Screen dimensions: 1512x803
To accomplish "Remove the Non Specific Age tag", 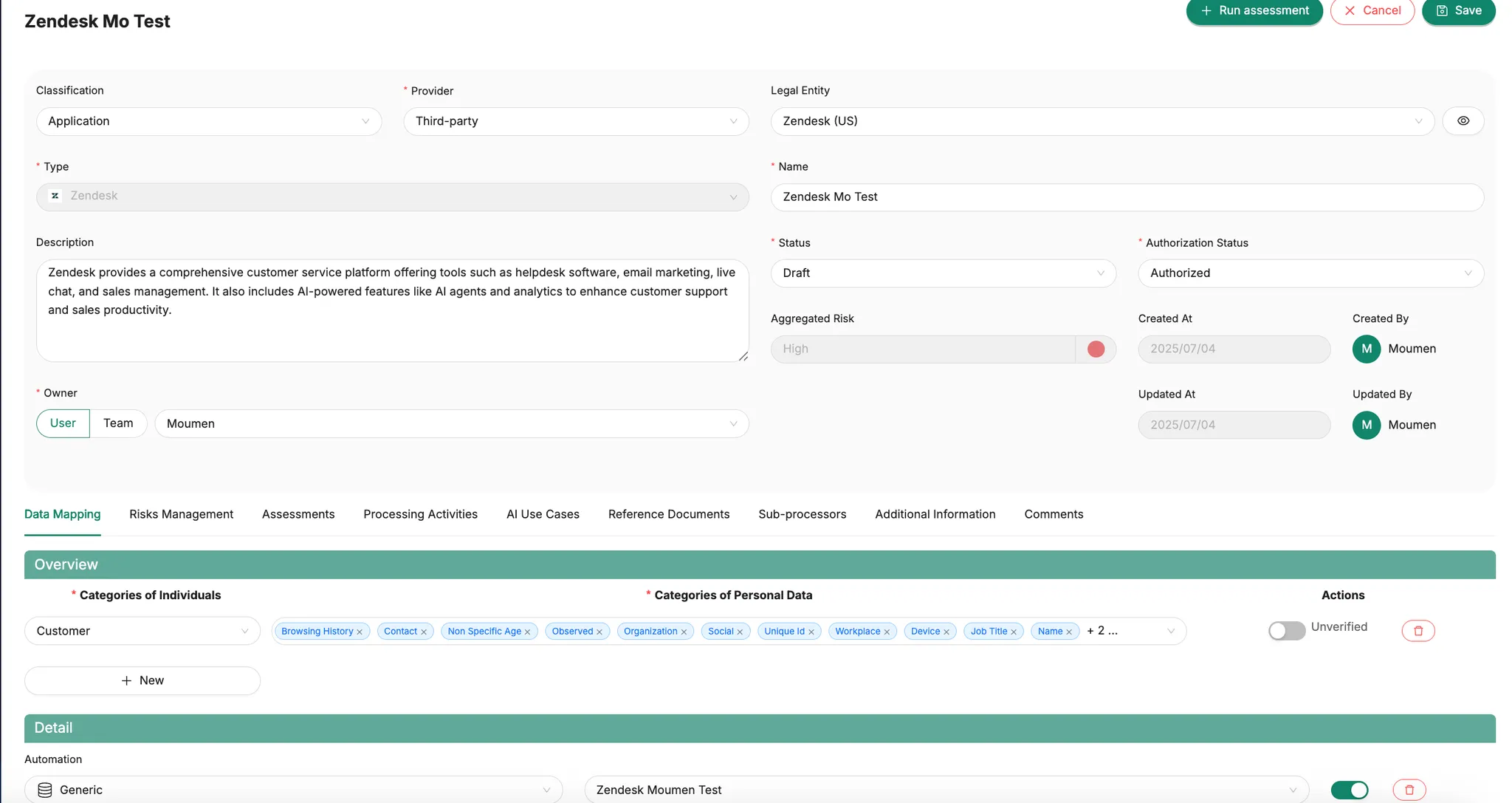I will (527, 632).
